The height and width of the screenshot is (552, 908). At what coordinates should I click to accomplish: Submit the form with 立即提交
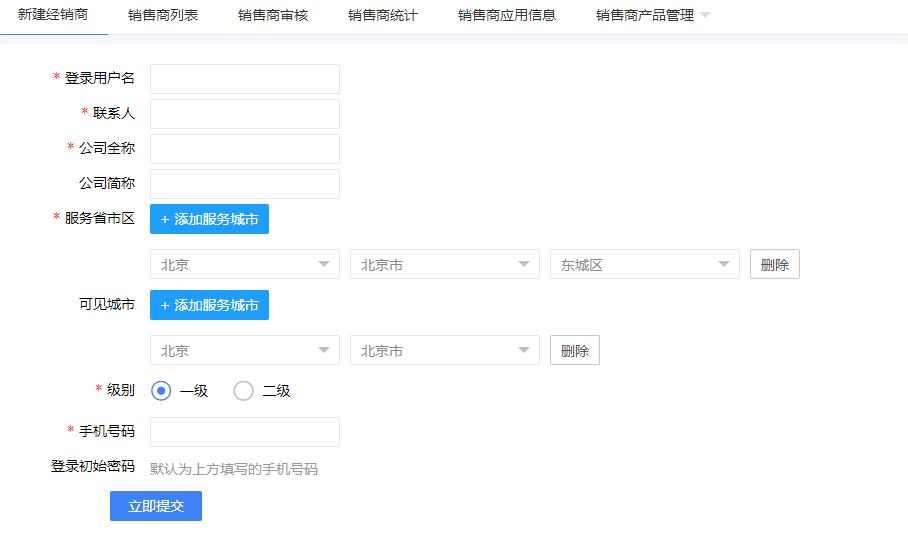156,506
